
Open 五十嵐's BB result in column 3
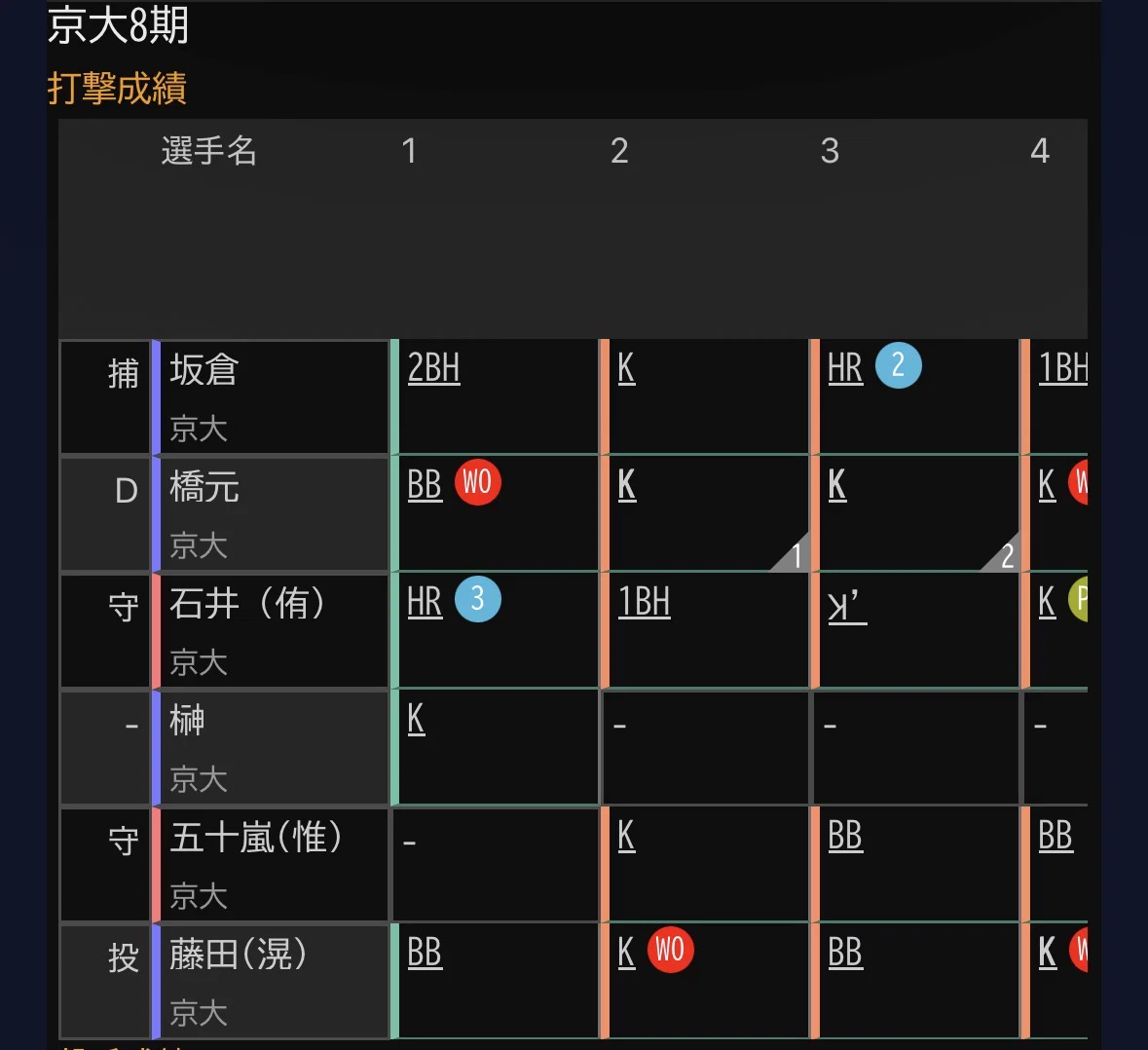click(x=845, y=836)
